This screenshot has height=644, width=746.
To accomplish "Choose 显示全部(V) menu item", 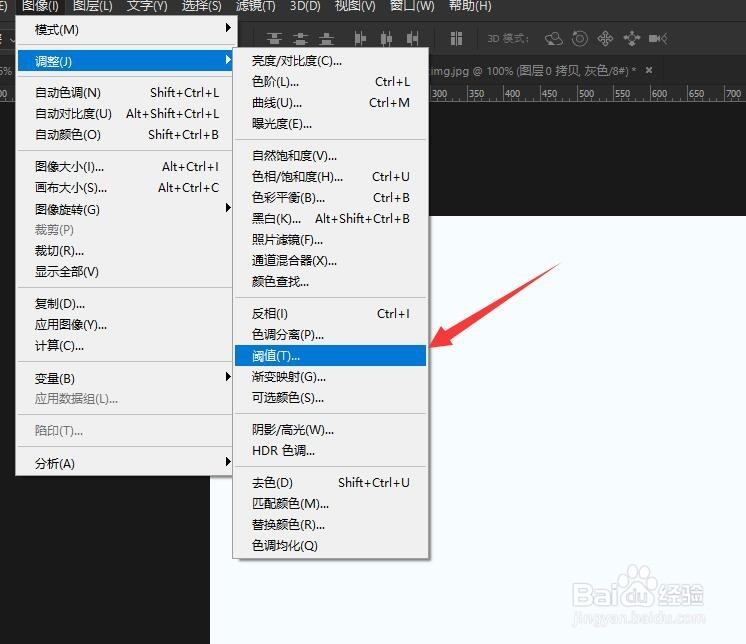I will [125, 272].
